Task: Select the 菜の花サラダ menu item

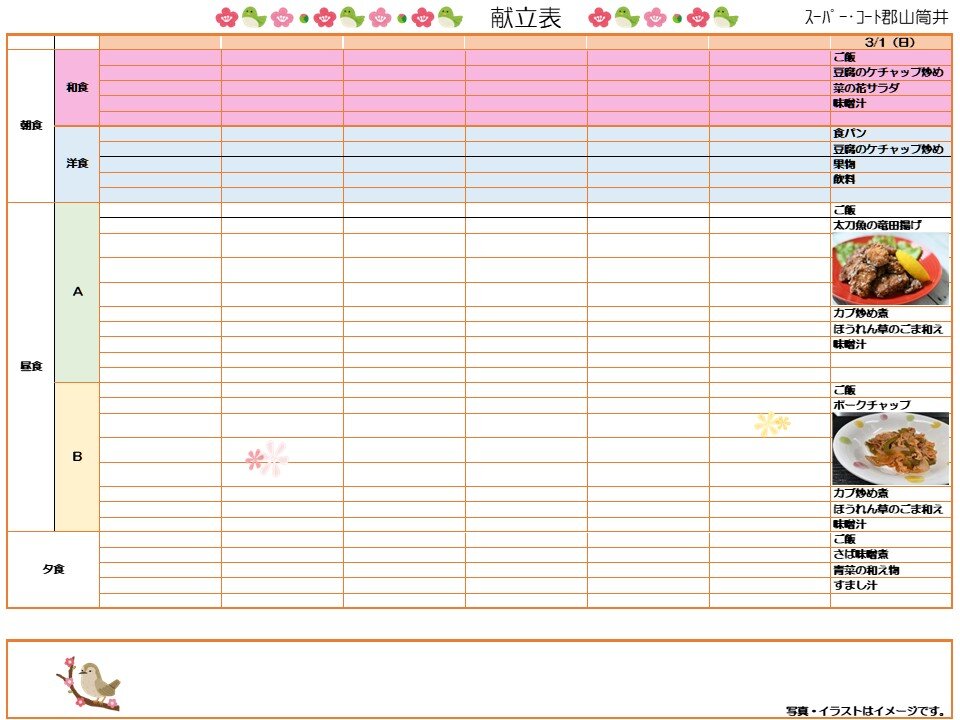Action: [866, 88]
